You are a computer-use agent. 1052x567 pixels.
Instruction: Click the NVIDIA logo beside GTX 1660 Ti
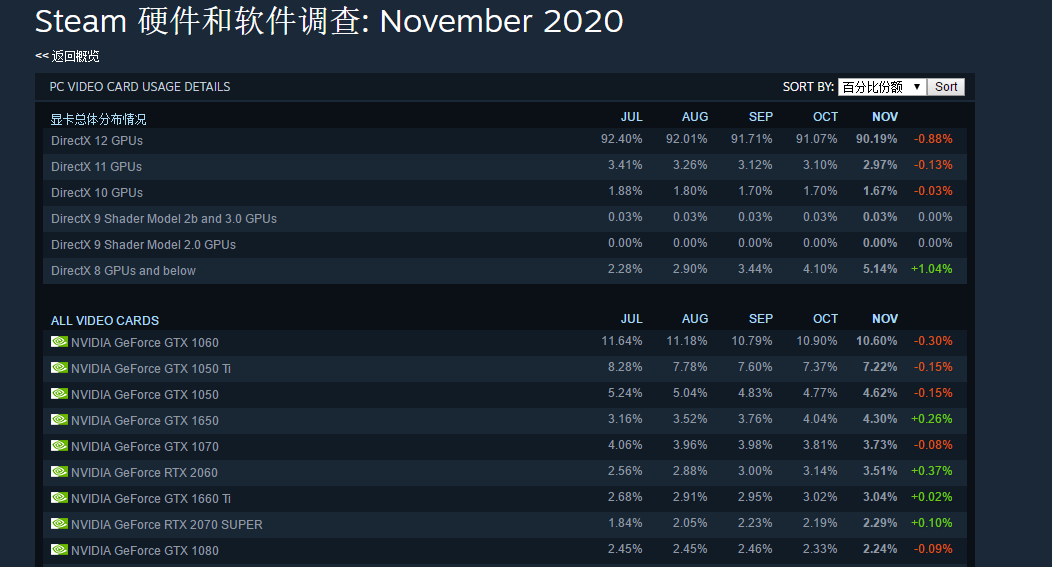[59, 498]
